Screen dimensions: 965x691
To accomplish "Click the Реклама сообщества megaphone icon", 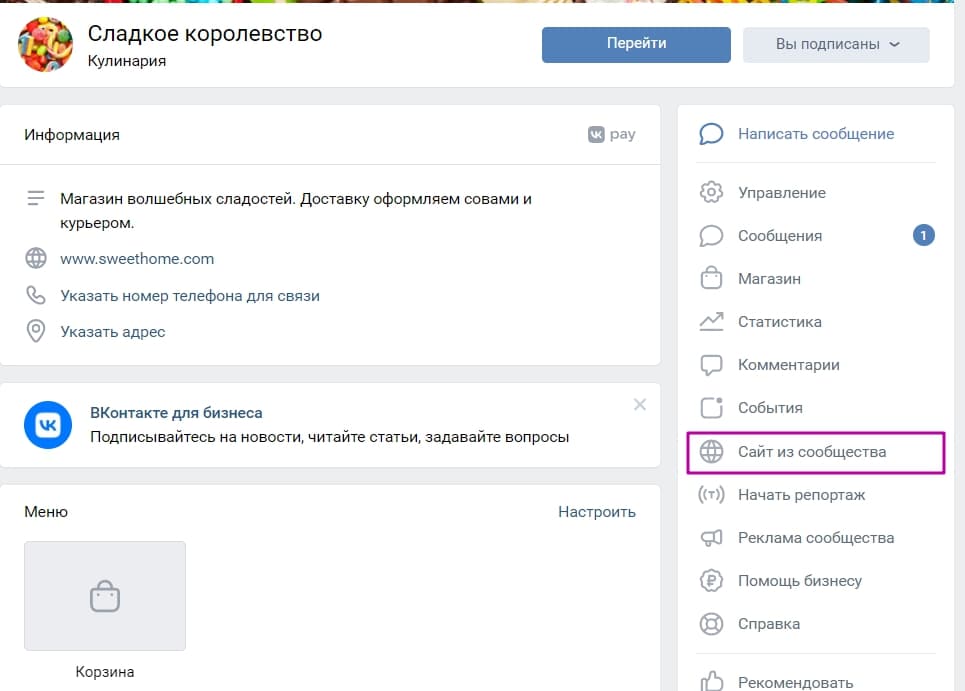I will 711,537.
